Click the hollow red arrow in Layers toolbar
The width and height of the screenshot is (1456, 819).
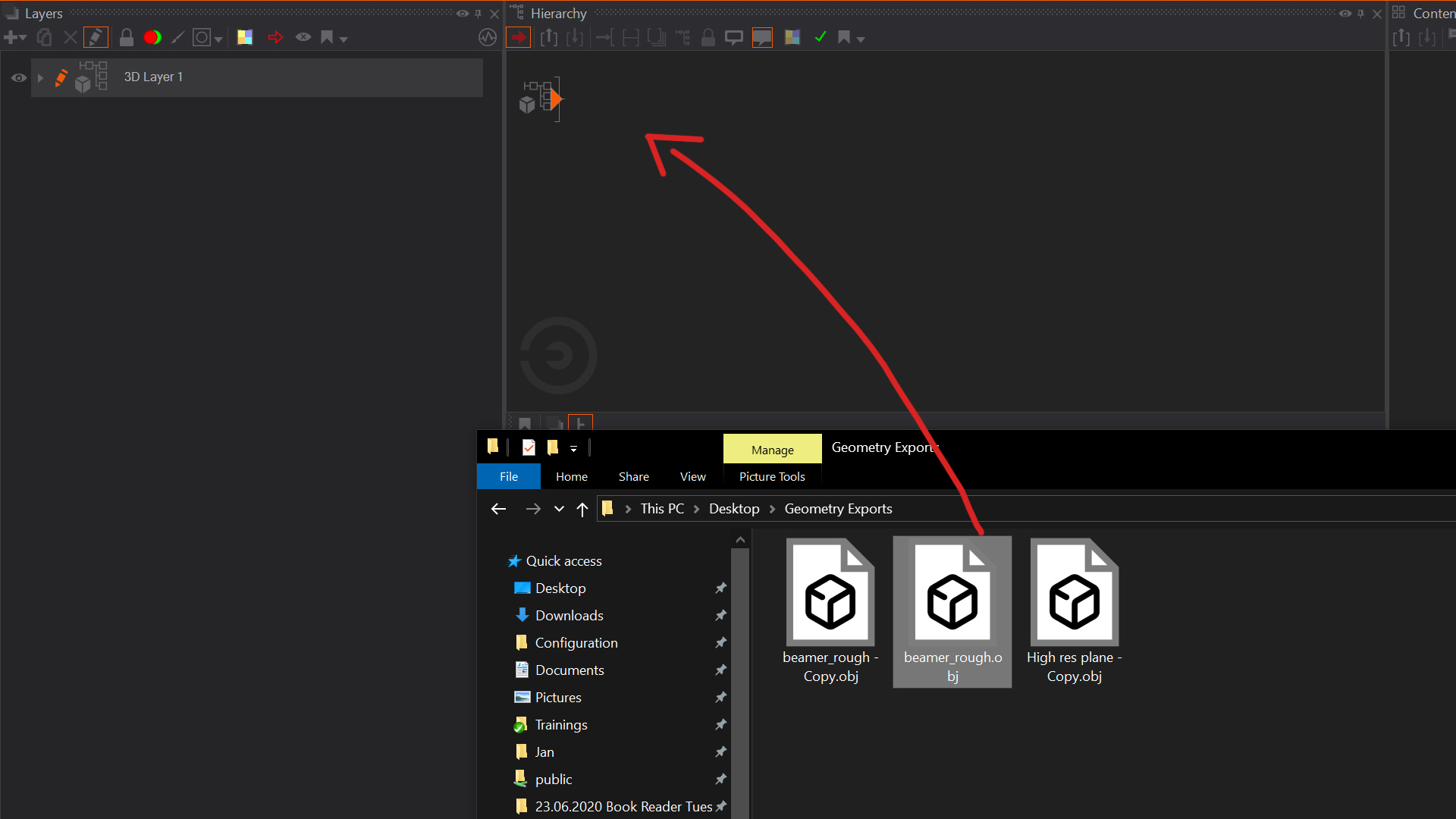[x=275, y=37]
